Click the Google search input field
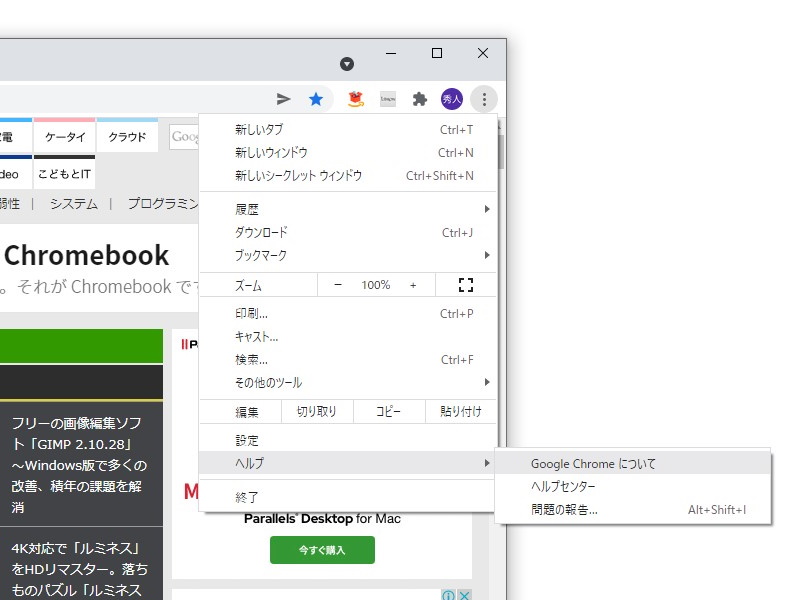800x600 pixels. [x=184, y=137]
